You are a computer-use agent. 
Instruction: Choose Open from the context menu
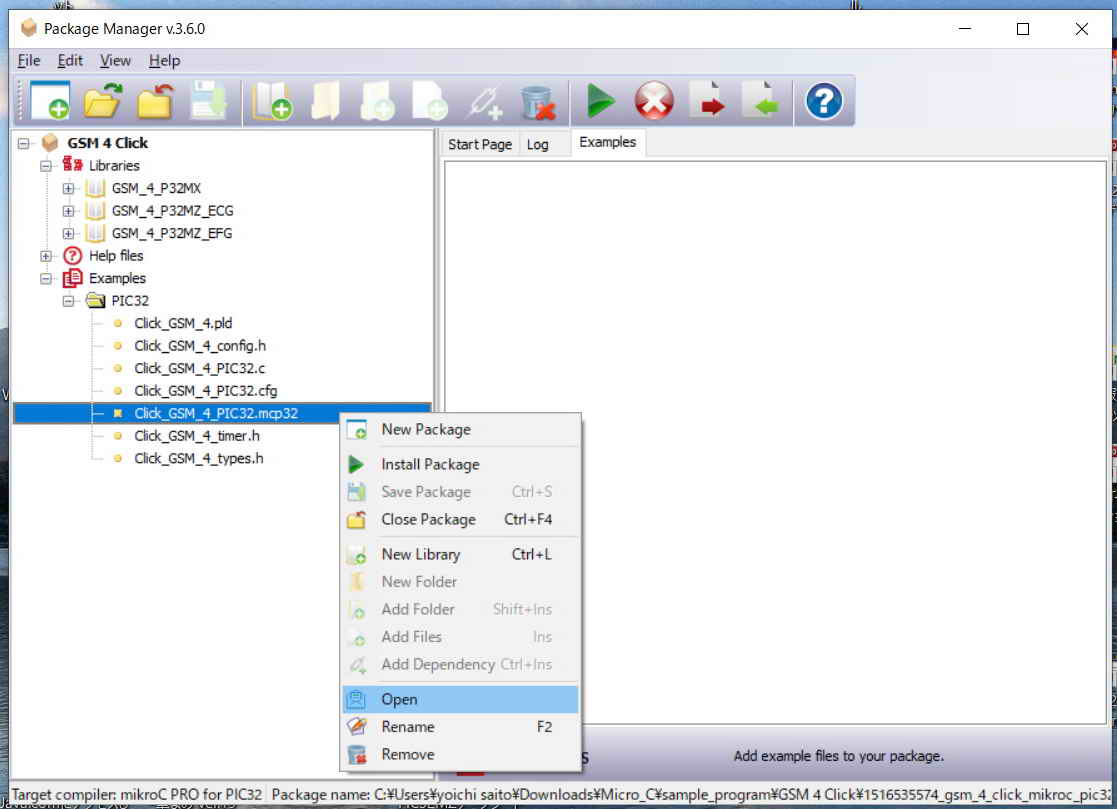click(x=460, y=699)
